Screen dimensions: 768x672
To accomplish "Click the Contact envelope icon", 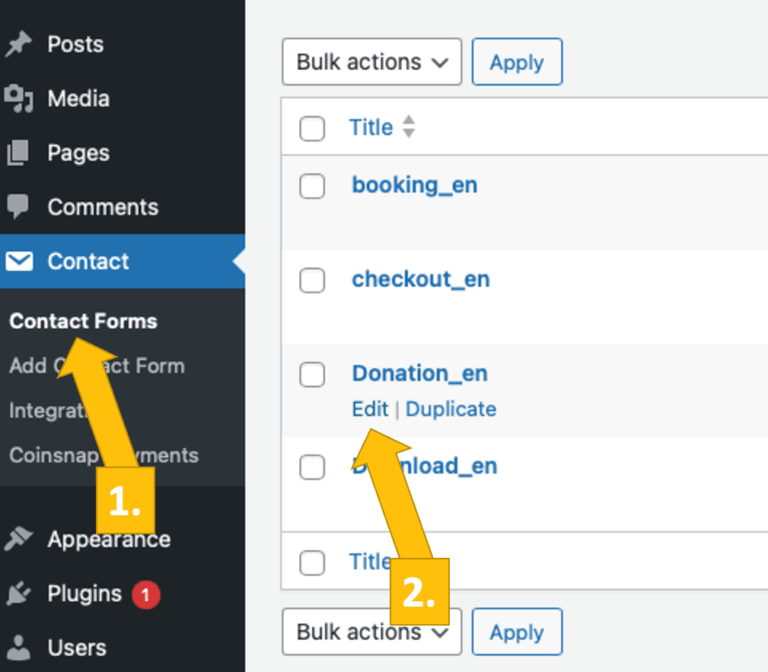I will click(18, 262).
